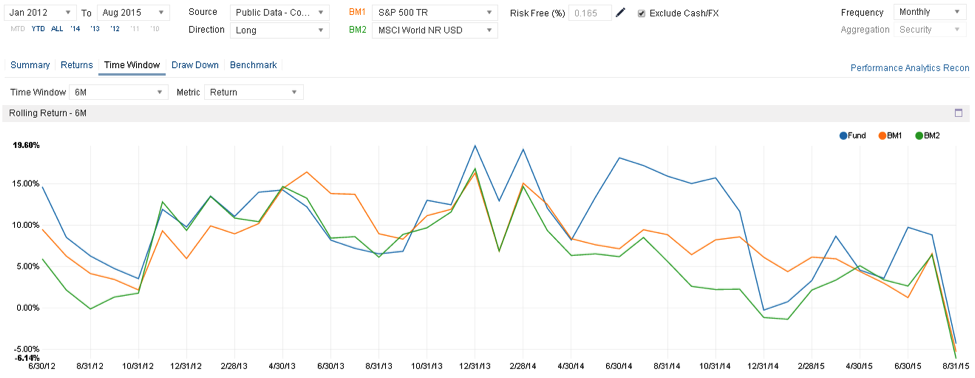Choose the '12 year preset

coord(114,29)
